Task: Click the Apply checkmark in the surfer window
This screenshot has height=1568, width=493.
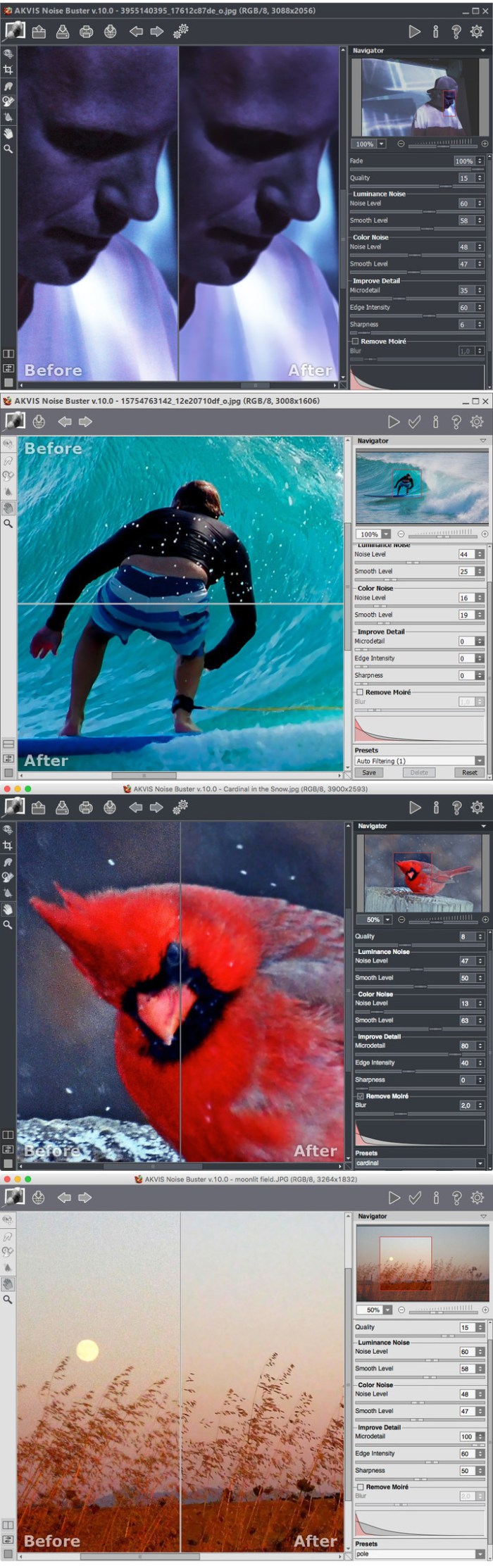Action: 415,422
